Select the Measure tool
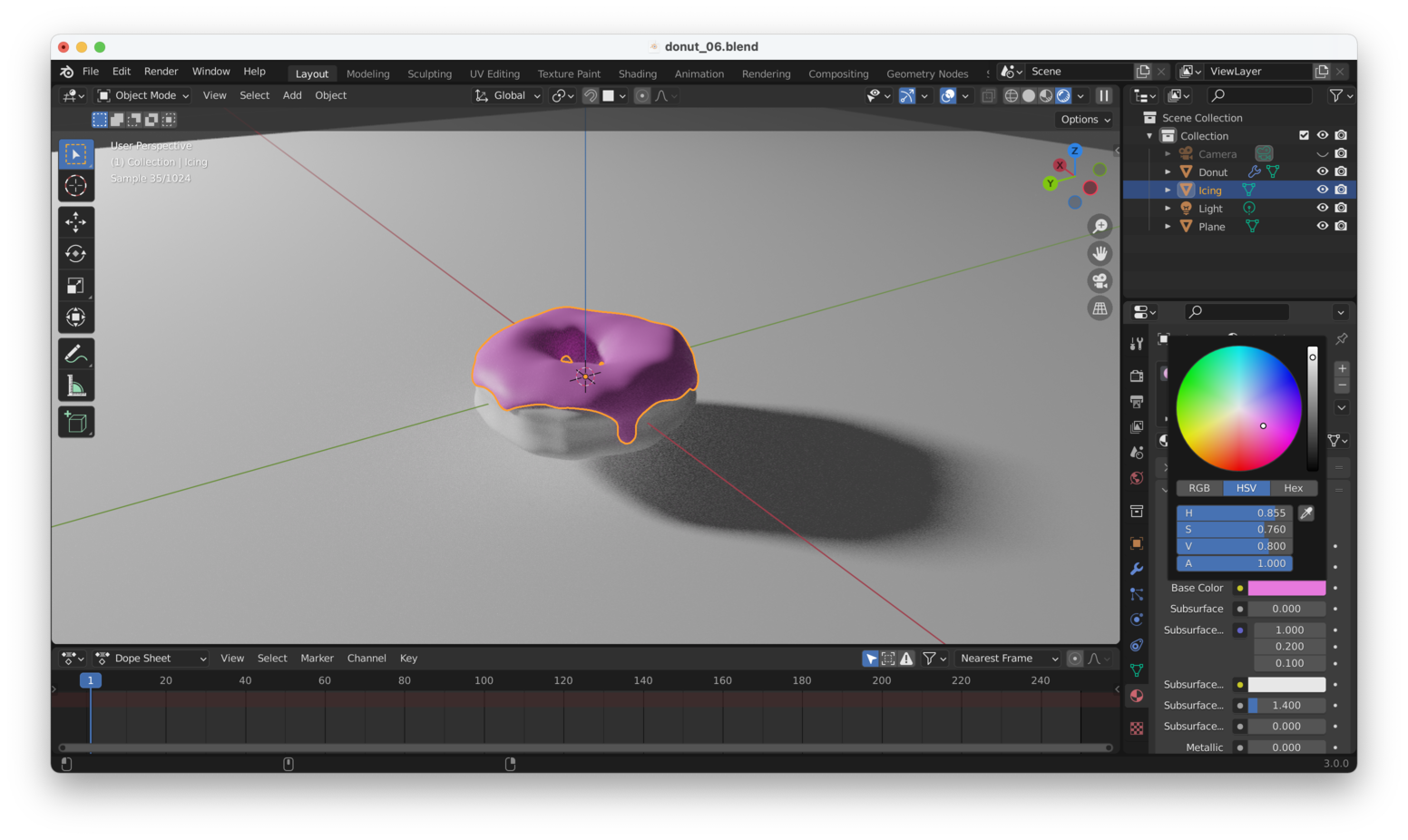Screen dimensions: 1408x840 click(76, 387)
